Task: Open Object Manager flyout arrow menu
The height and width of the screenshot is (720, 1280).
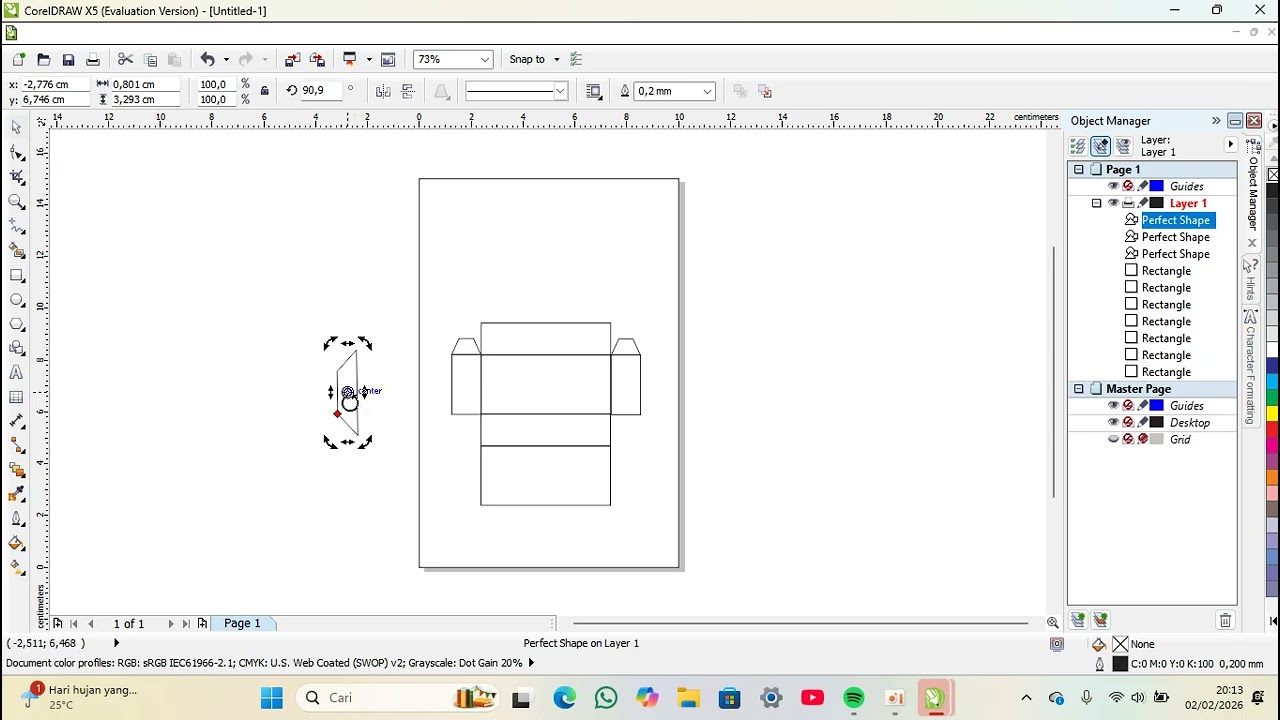Action: click(1231, 146)
